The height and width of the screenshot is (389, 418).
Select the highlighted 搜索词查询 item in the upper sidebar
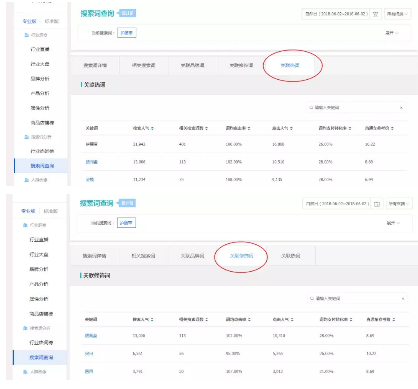pos(41,166)
